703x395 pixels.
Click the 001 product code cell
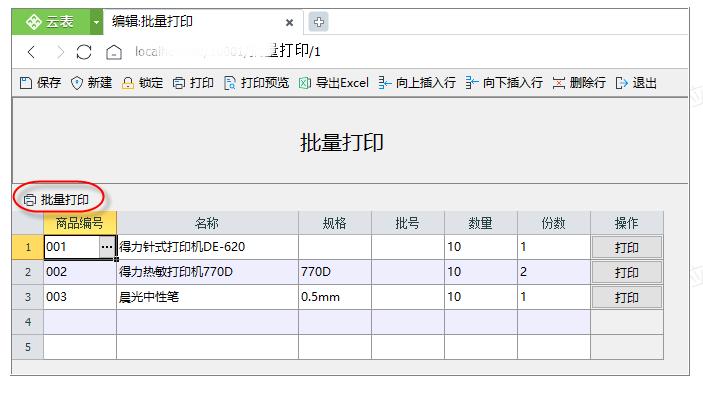[72, 247]
